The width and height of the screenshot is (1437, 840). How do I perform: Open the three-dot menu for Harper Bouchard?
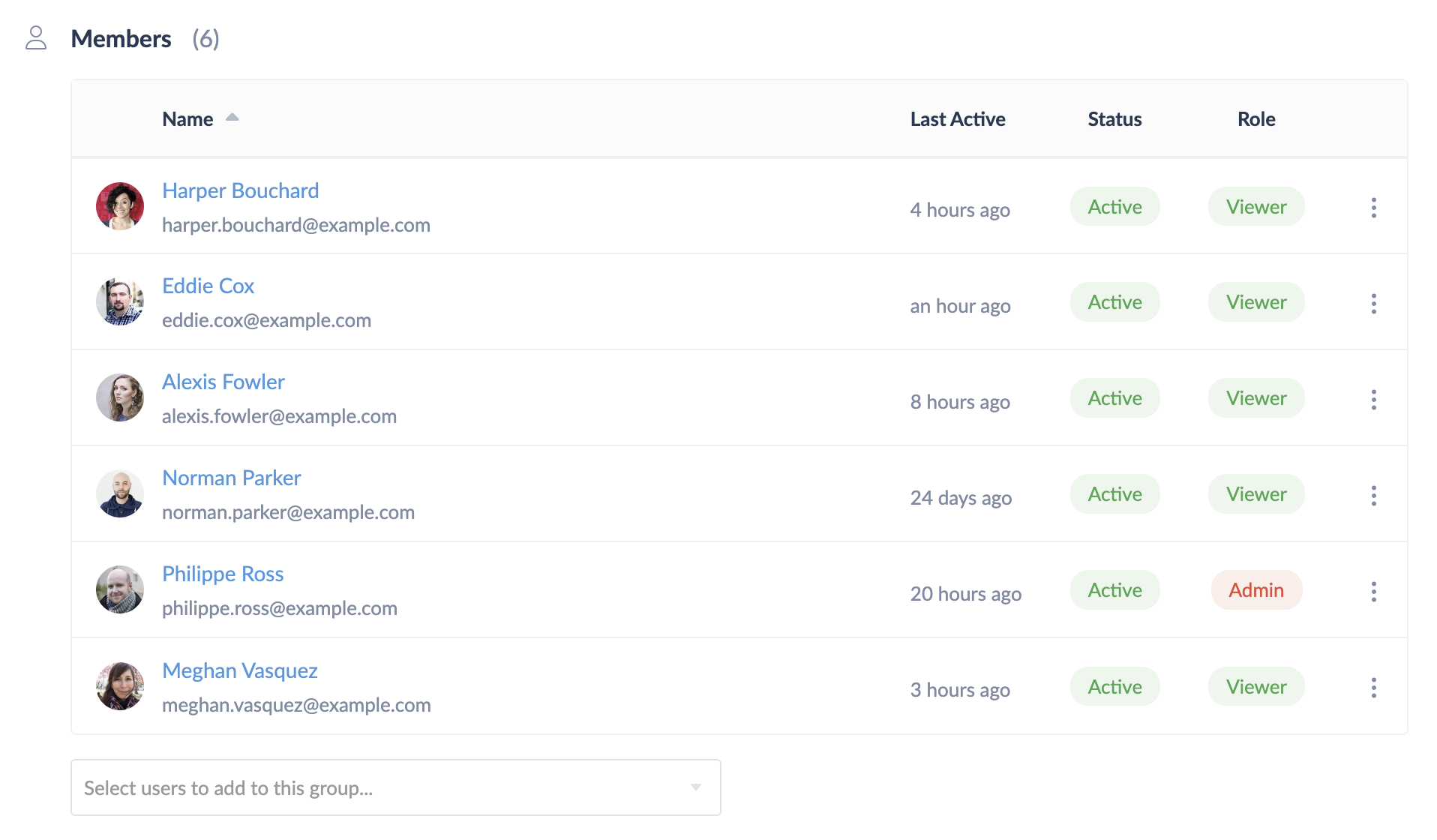(1373, 208)
